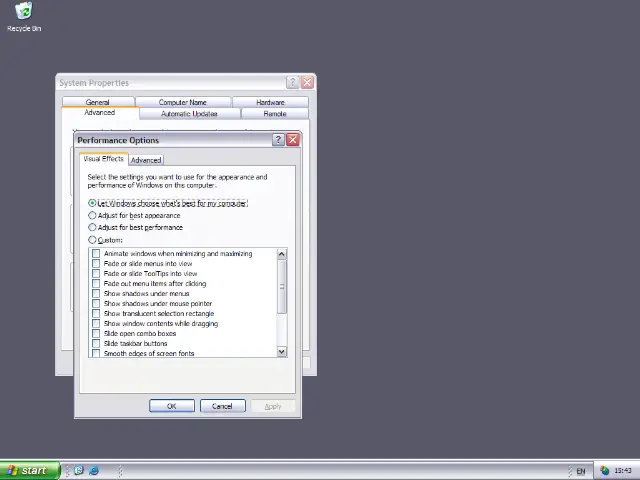
Task: Open the Hardware tab in System Properties
Action: tap(270, 102)
